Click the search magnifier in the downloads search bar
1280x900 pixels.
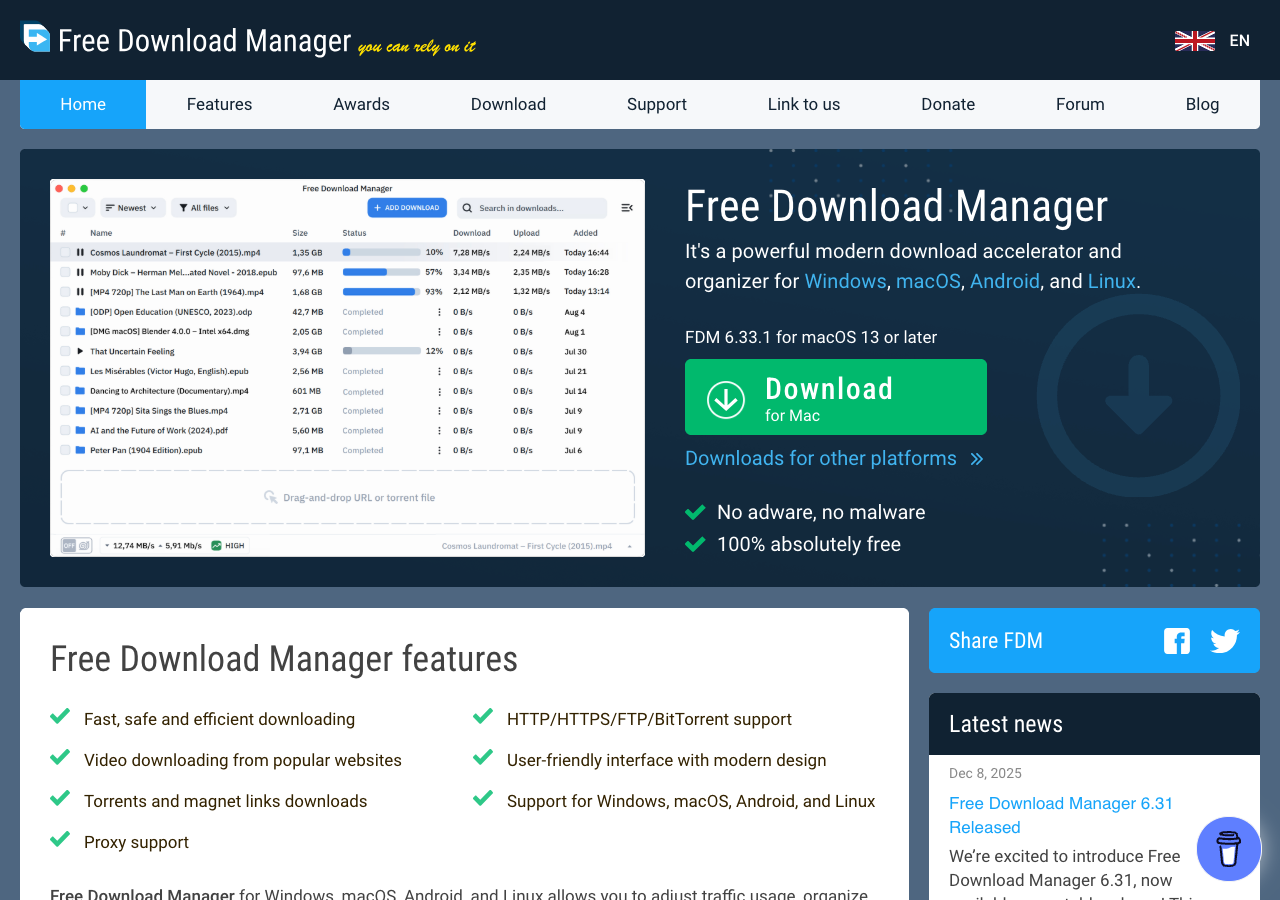pos(466,208)
